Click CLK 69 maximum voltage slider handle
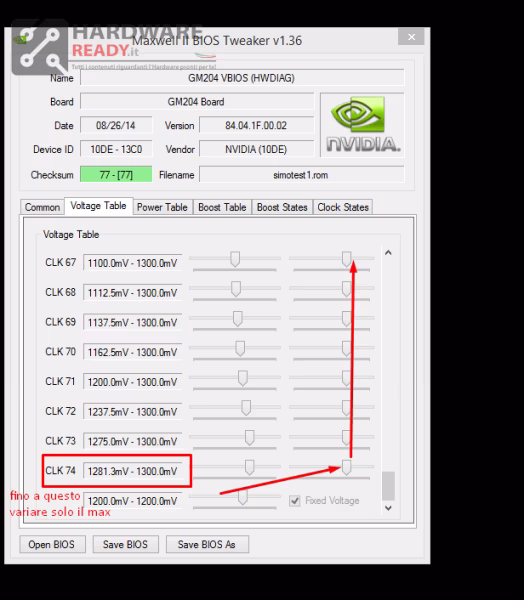The image size is (524, 600). (x=346, y=319)
